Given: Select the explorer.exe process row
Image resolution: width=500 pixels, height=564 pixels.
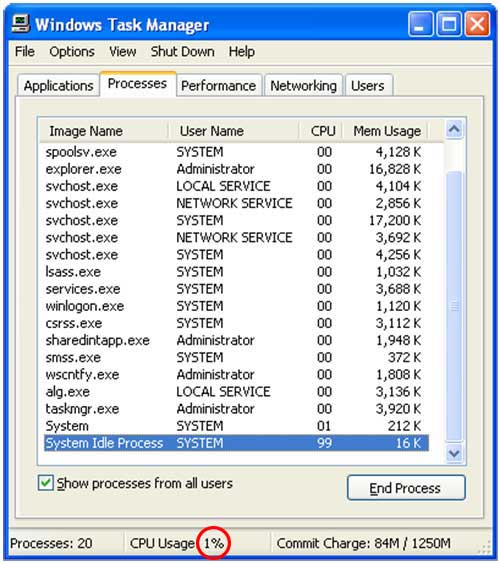Looking at the screenshot, I should click(x=236, y=169).
